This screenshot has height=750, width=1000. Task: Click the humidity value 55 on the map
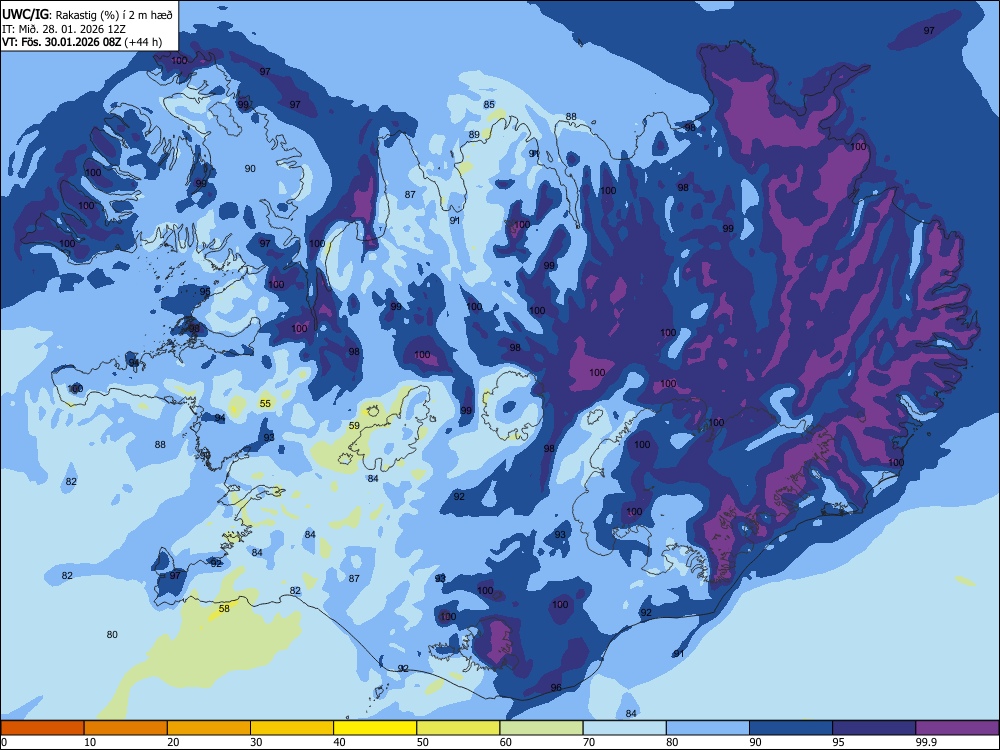tap(265, 404)
